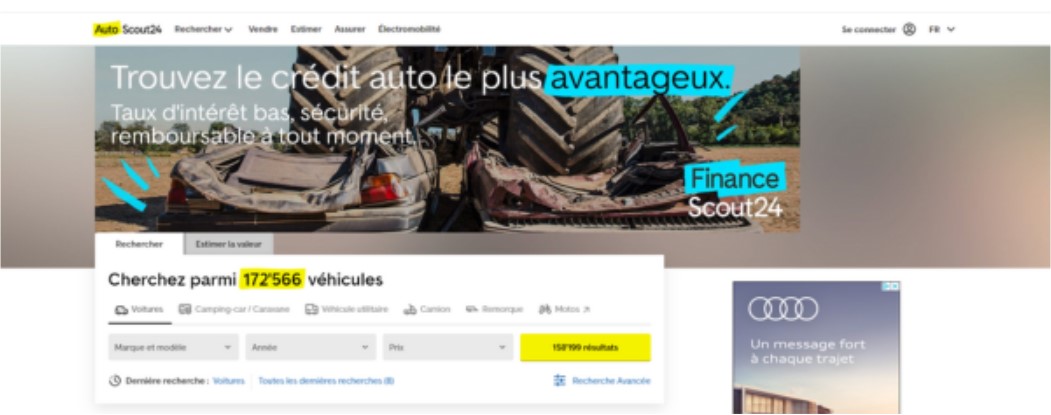
Task: Click the Recherche Avancée filter icon
Action: (x=560, y=381)
